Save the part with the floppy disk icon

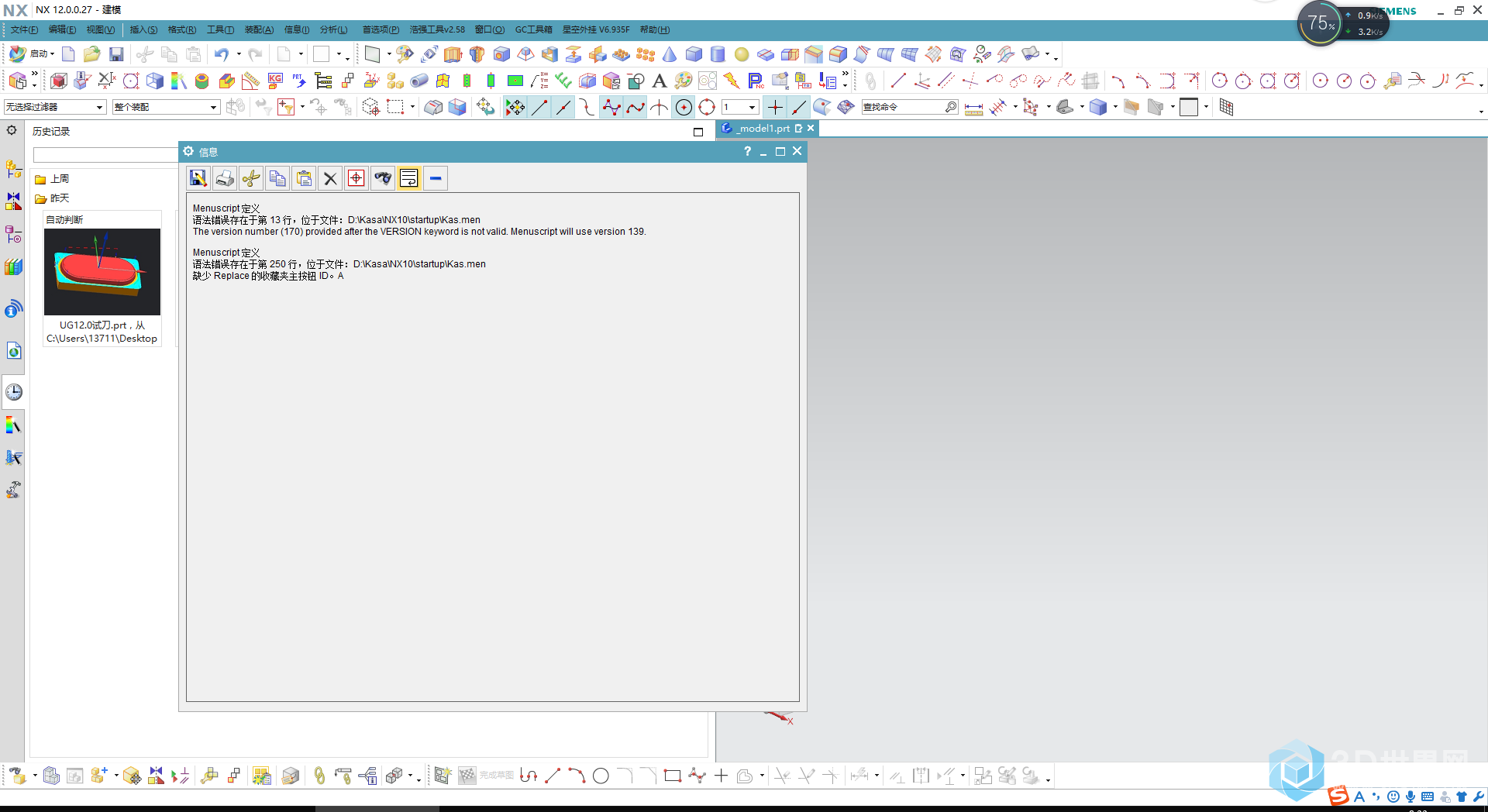(x=116, y=54)
